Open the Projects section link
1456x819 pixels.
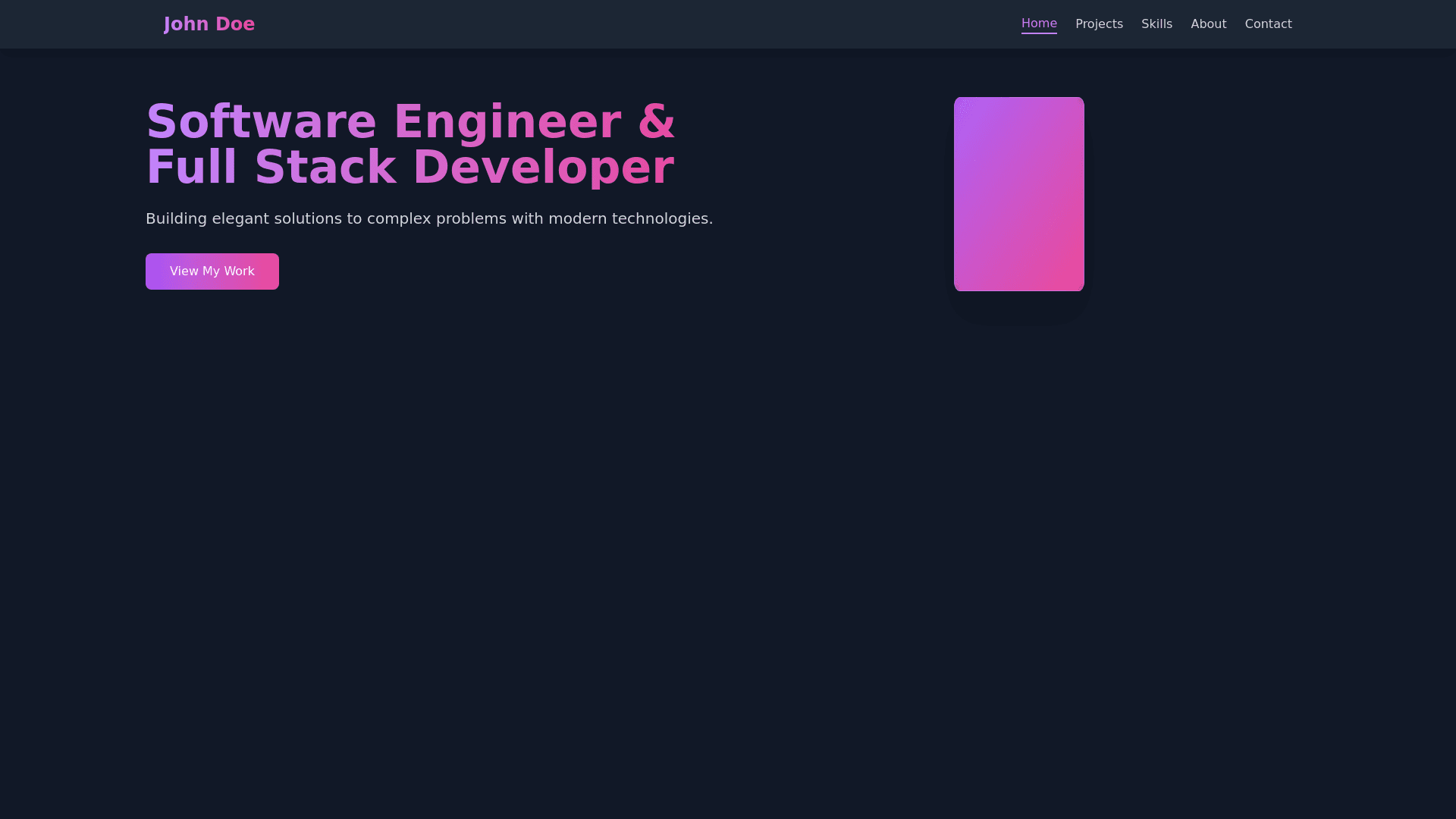(1098, 24)
